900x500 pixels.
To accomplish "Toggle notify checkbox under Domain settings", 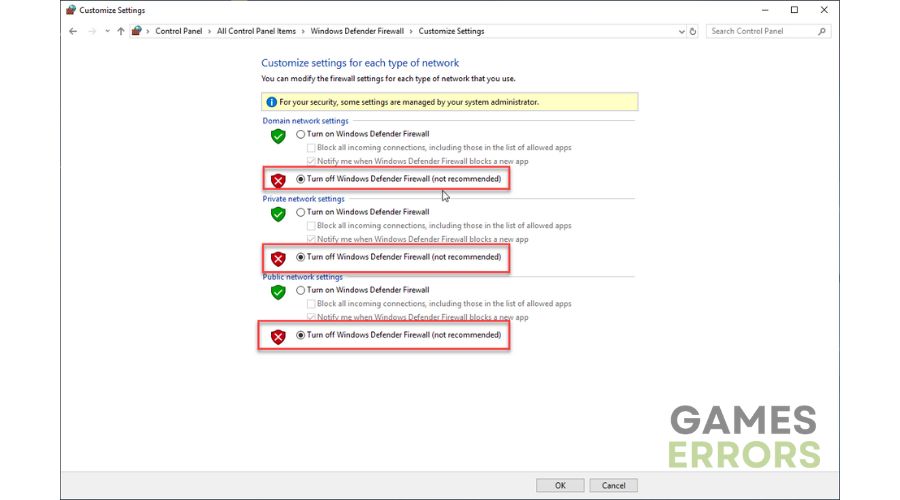I will tap(311, 161).
